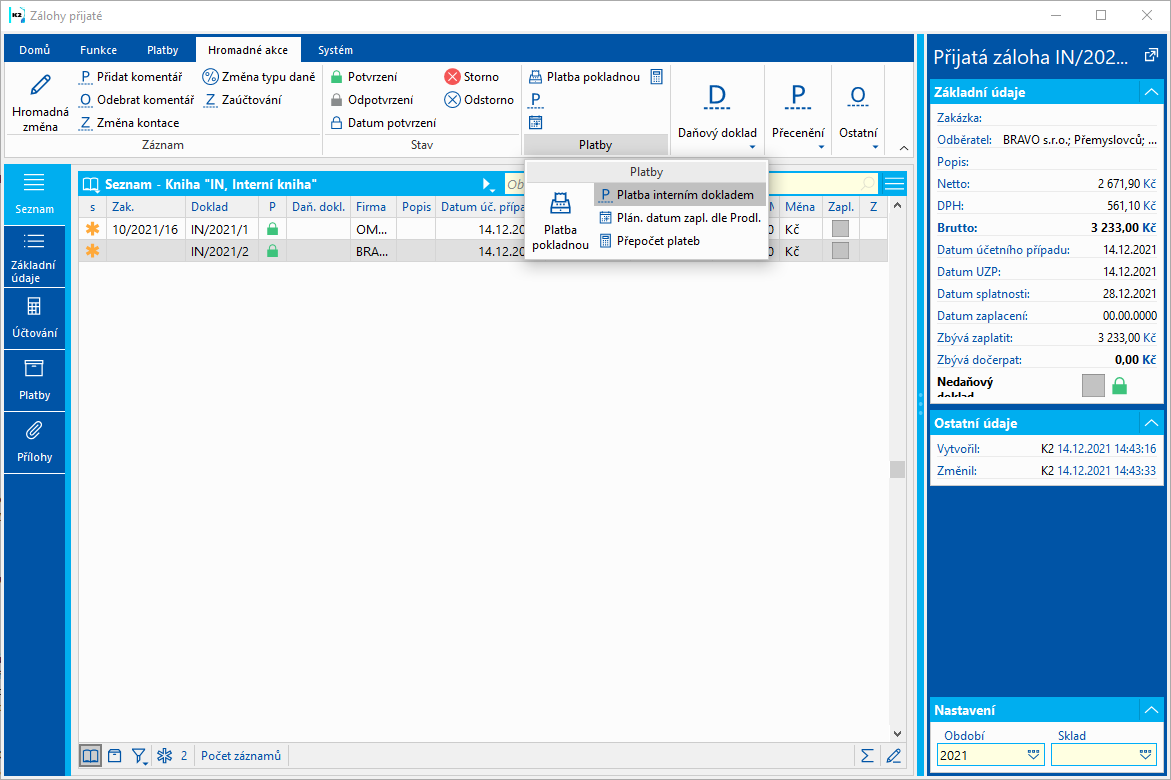Image resolution: width=1171 pixels, height=780 pixels.
Task: Click Počet záznamů label
Action: pyautogui.click(x=240, y=756)
